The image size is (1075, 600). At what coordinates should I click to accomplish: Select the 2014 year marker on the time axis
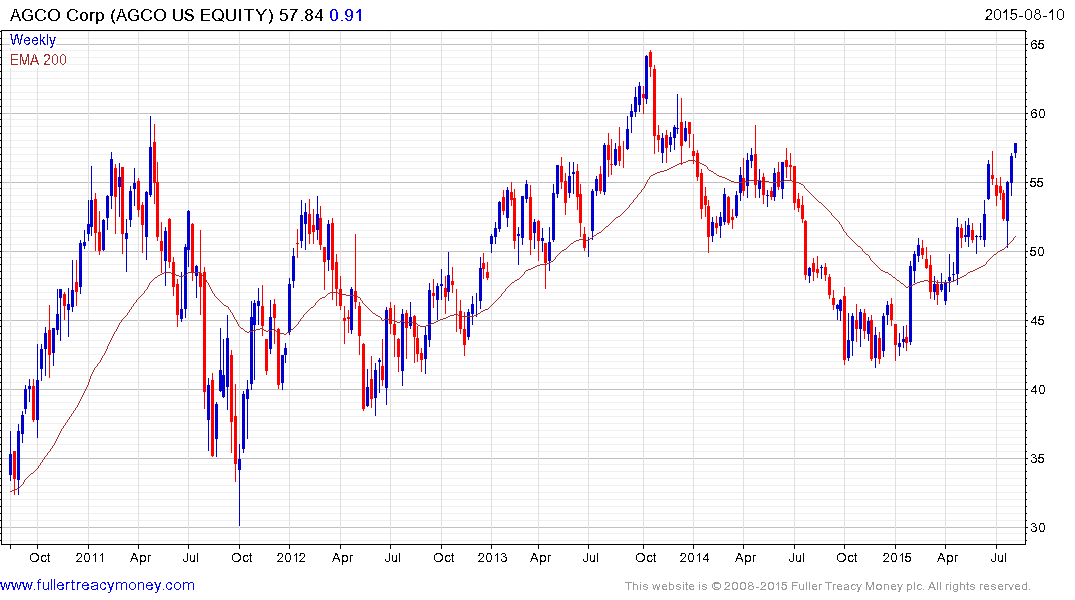pyautogui.click(x=695, y=557)
